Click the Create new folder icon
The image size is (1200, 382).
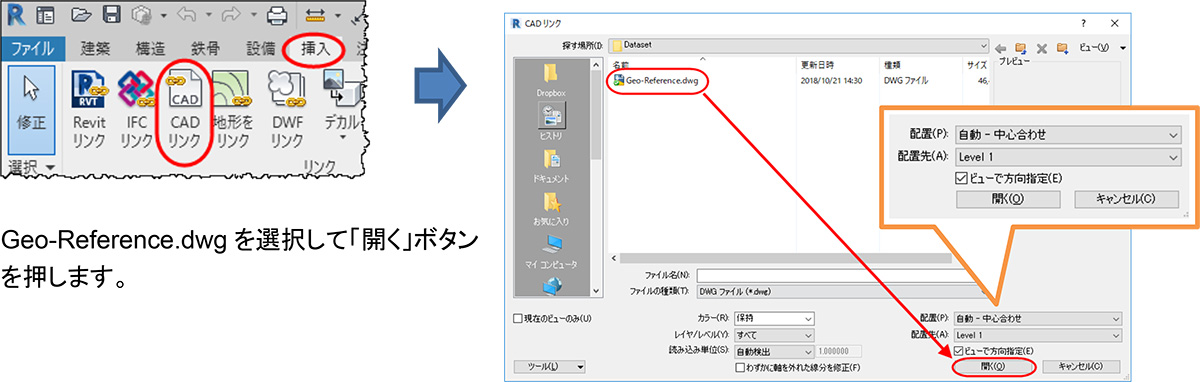1062,47
